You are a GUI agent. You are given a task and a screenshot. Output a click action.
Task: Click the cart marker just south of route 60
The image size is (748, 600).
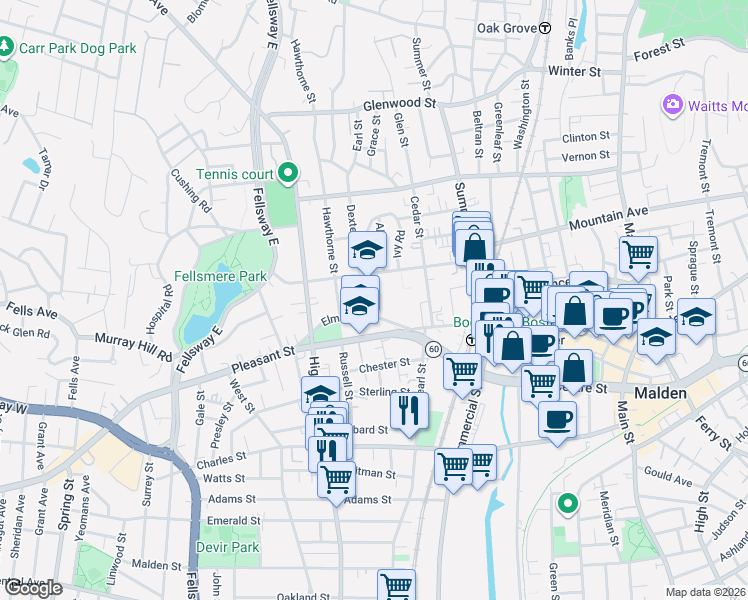pyautogui.click(x=462, y=372)
